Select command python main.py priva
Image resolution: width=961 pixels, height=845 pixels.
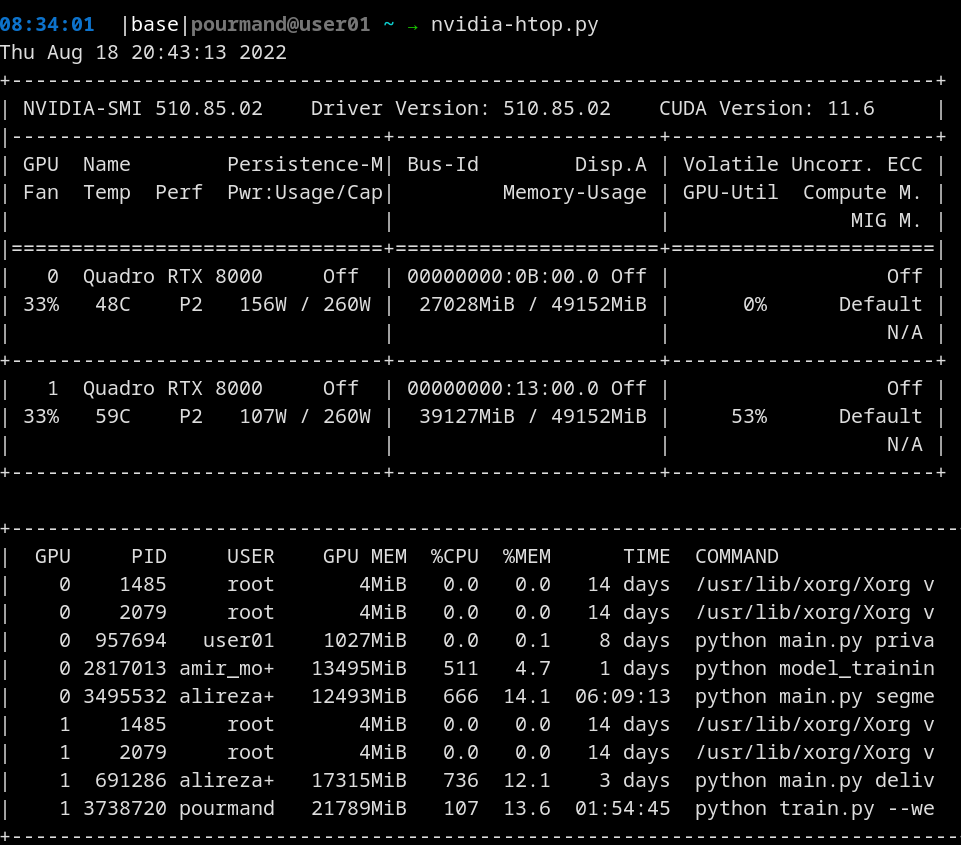pyautogui.click(x=815, y=640)
